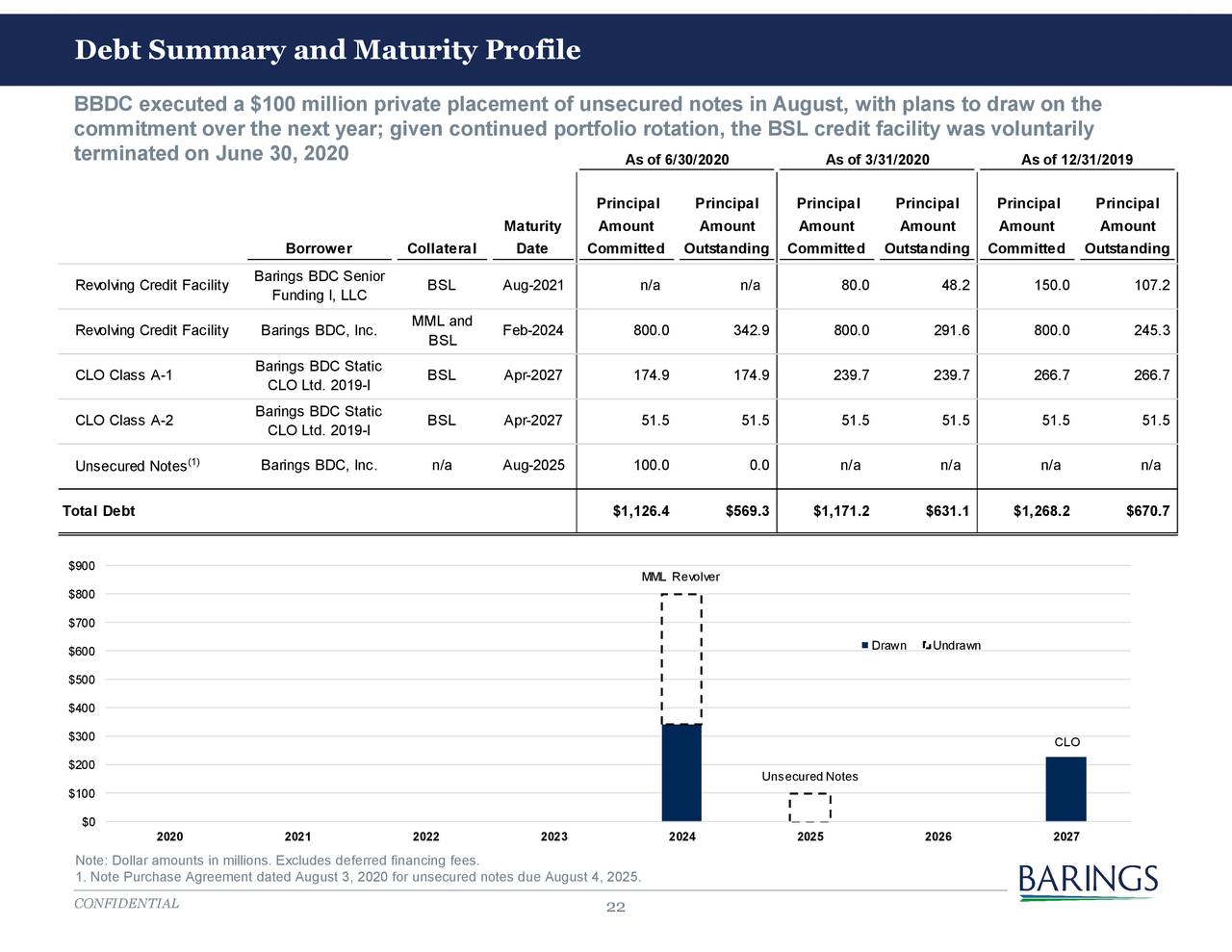Screen dimensions: 1232x952
Task: Select the 'CLO Class A-1' row label
Action: [124, 375]
